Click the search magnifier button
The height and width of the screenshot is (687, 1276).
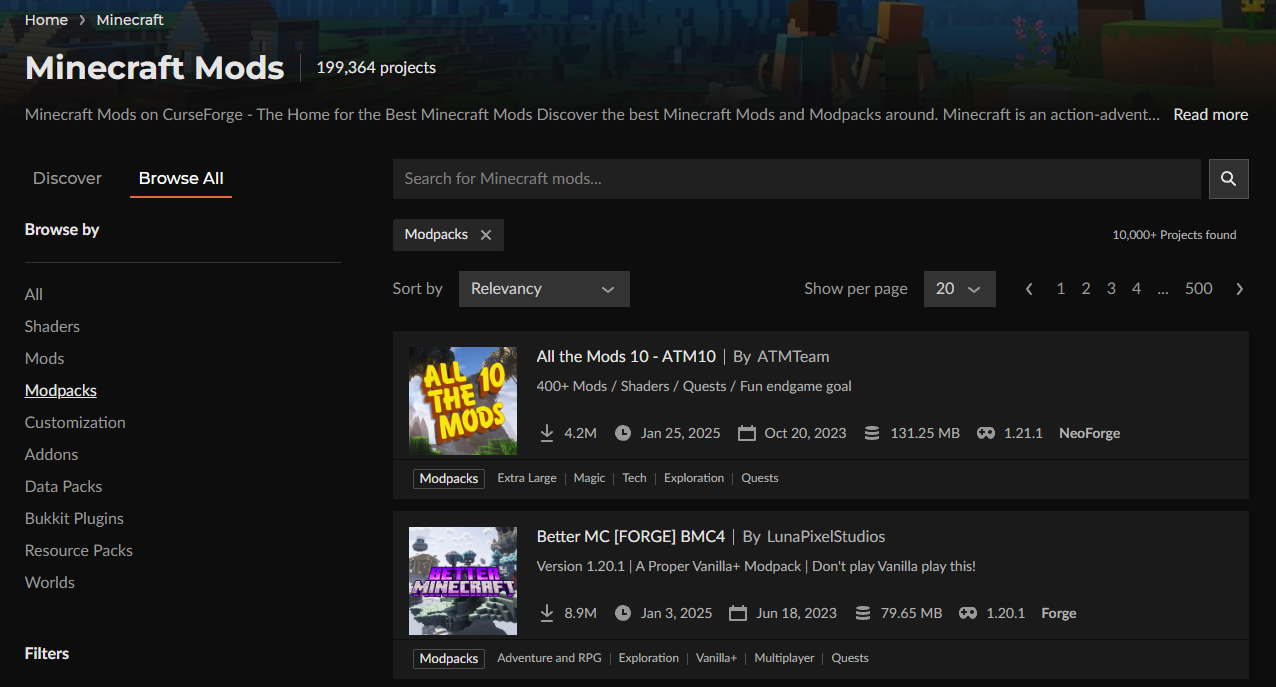click(1228, 179)
